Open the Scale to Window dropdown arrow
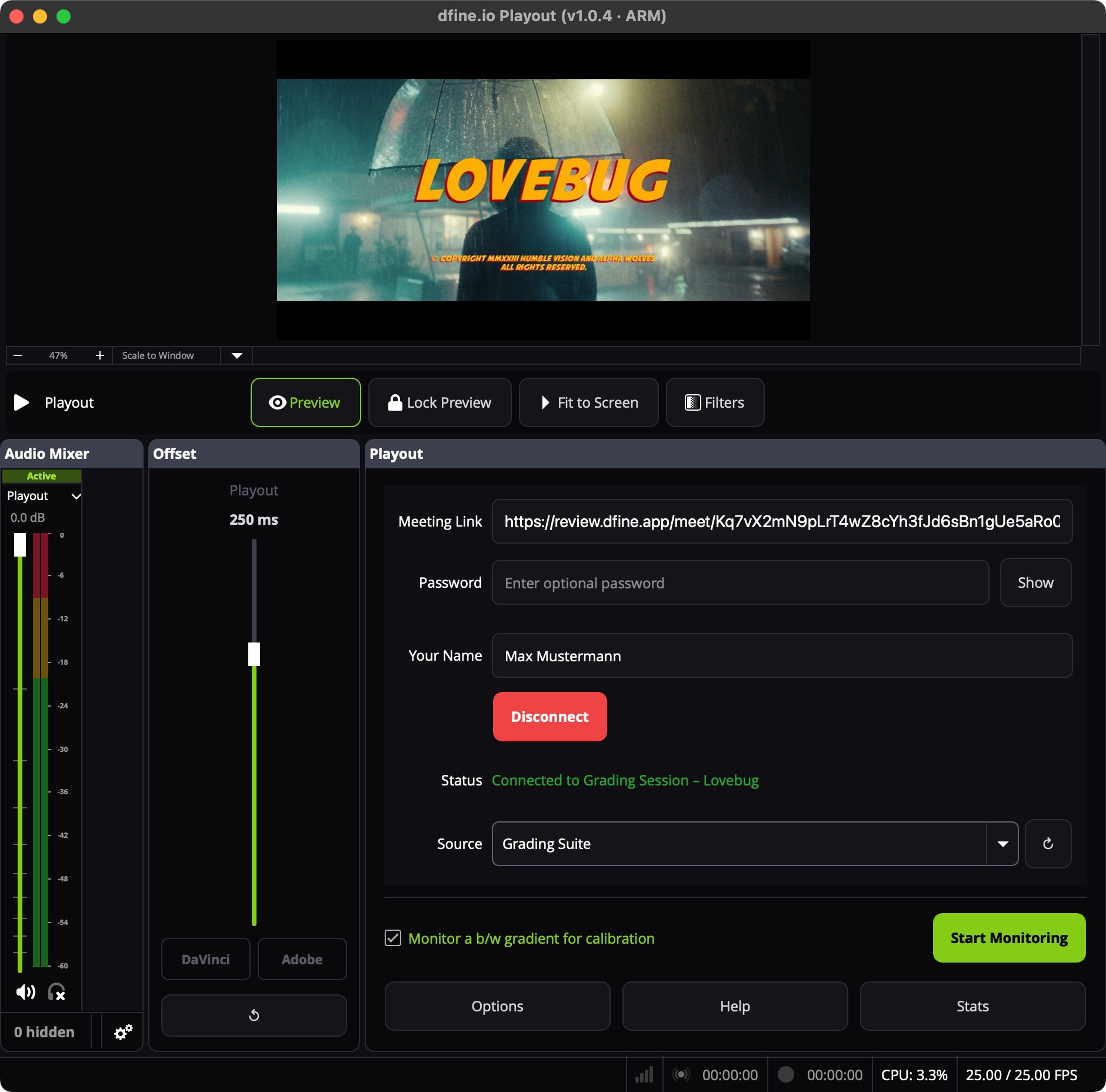 [x=237, y=355]
